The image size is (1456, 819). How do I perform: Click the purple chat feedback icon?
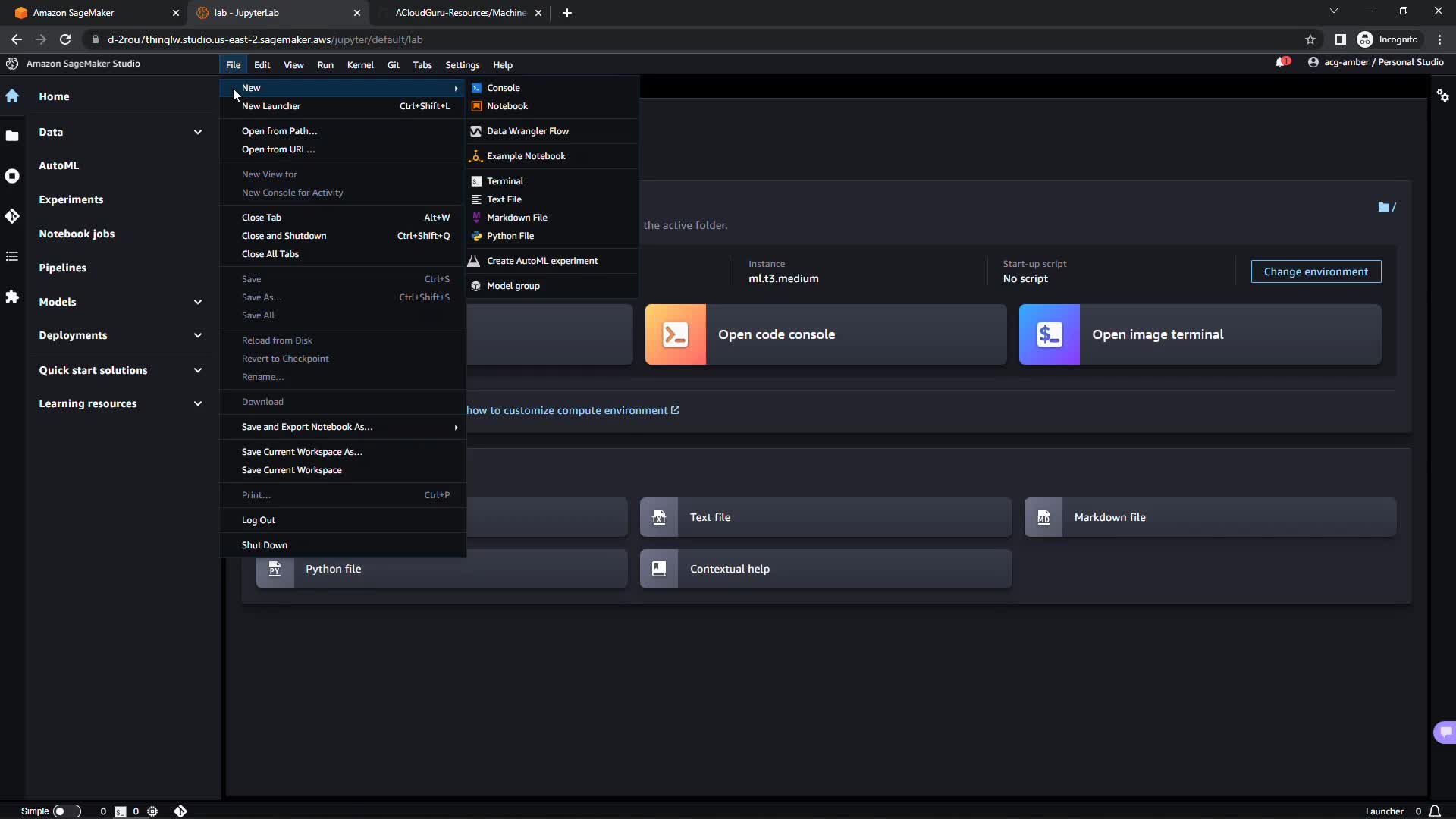[x=1445, y=732]
